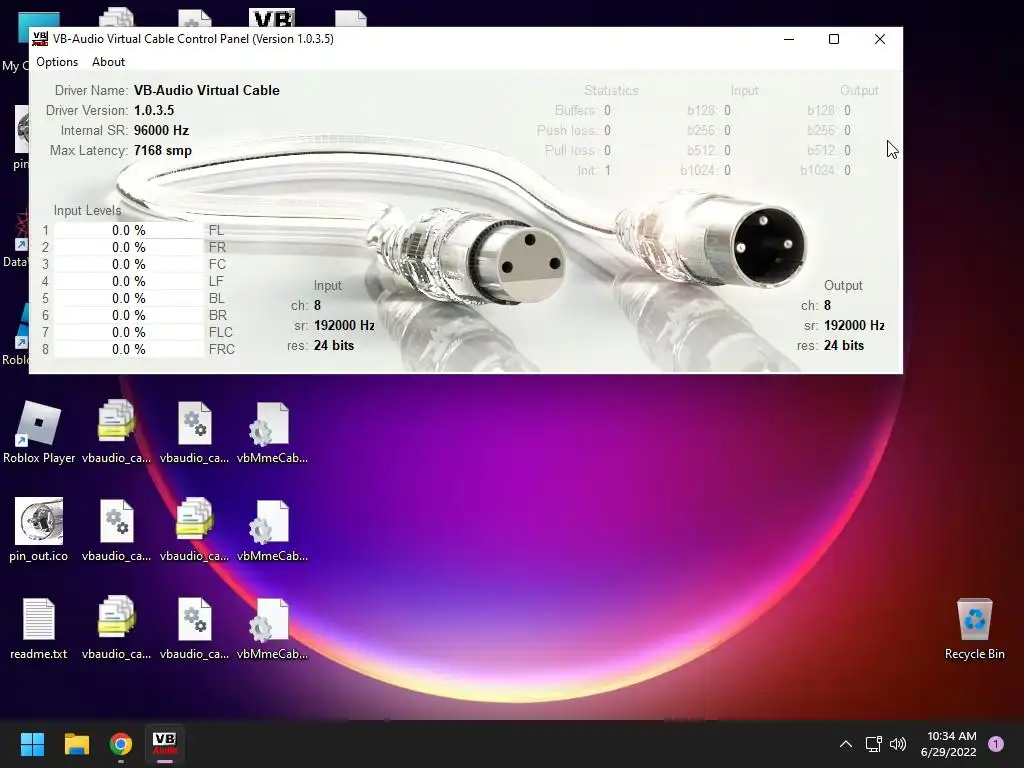The width and height of the screenshot is (1024, 768).
Task: Open the notification count badge
Action: (x=996, y=744)
